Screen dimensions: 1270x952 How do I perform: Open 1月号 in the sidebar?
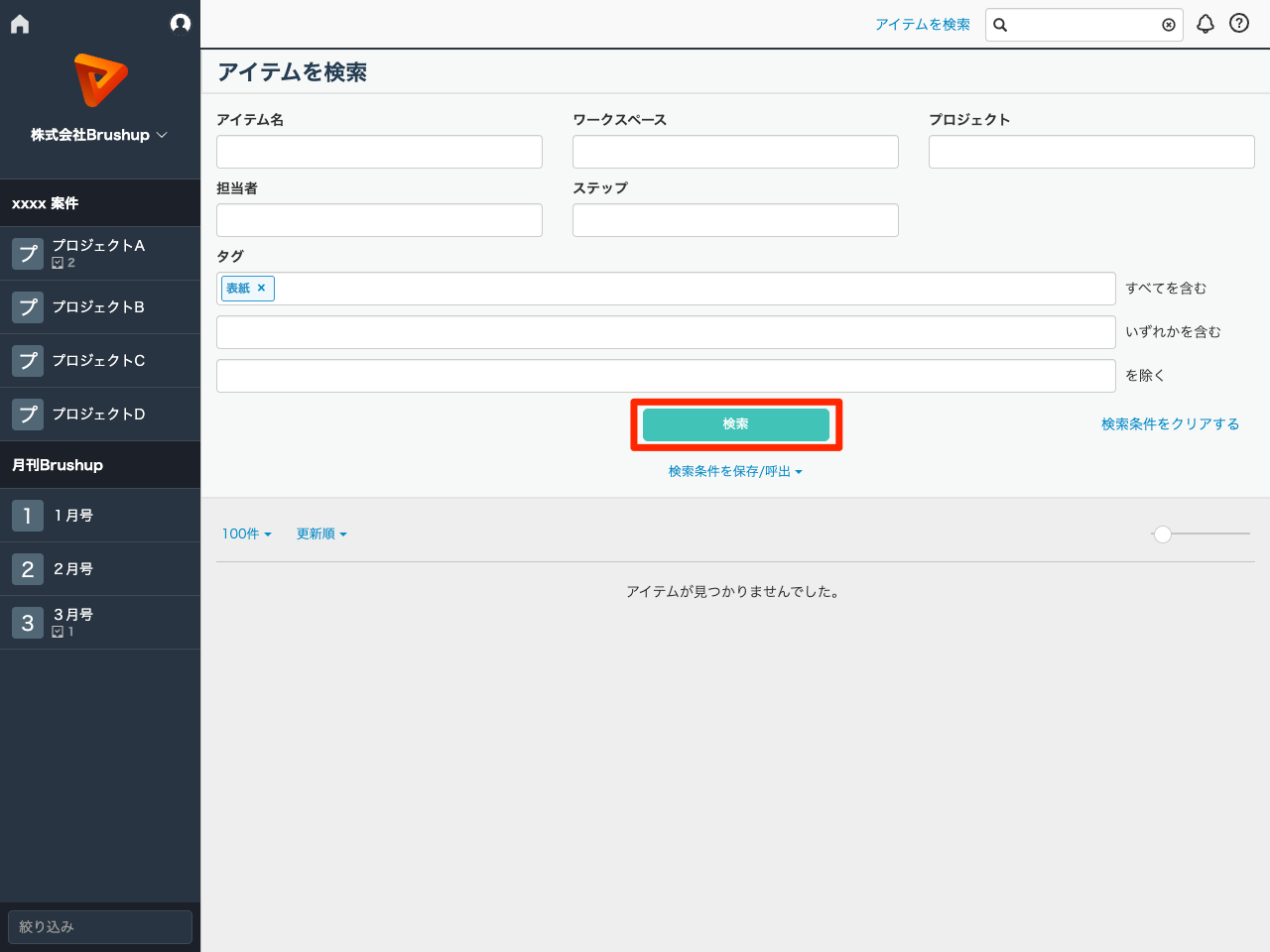(x=100, y=516)
